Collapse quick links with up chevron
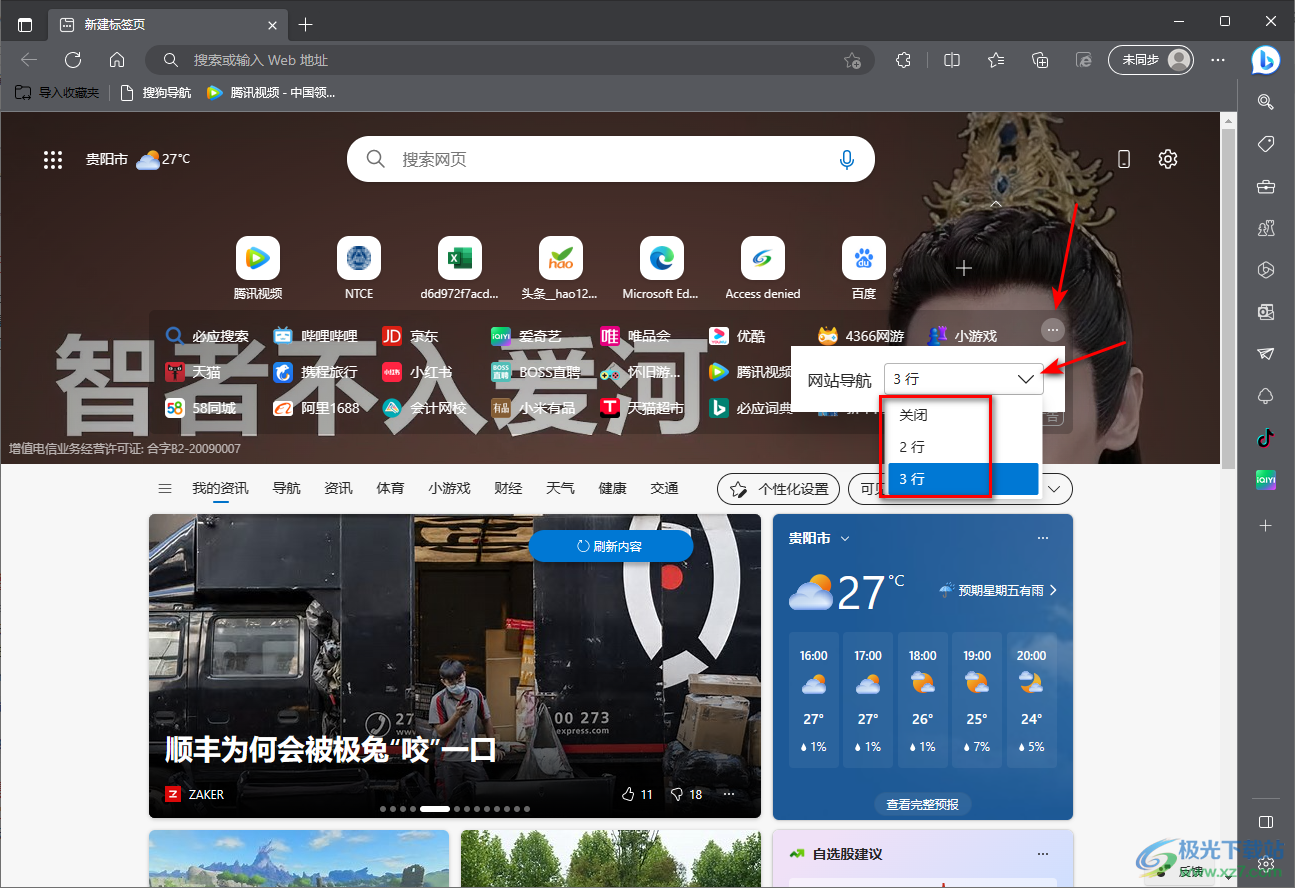This screenshot has height=888, width=1295. (x=996, y=203)
